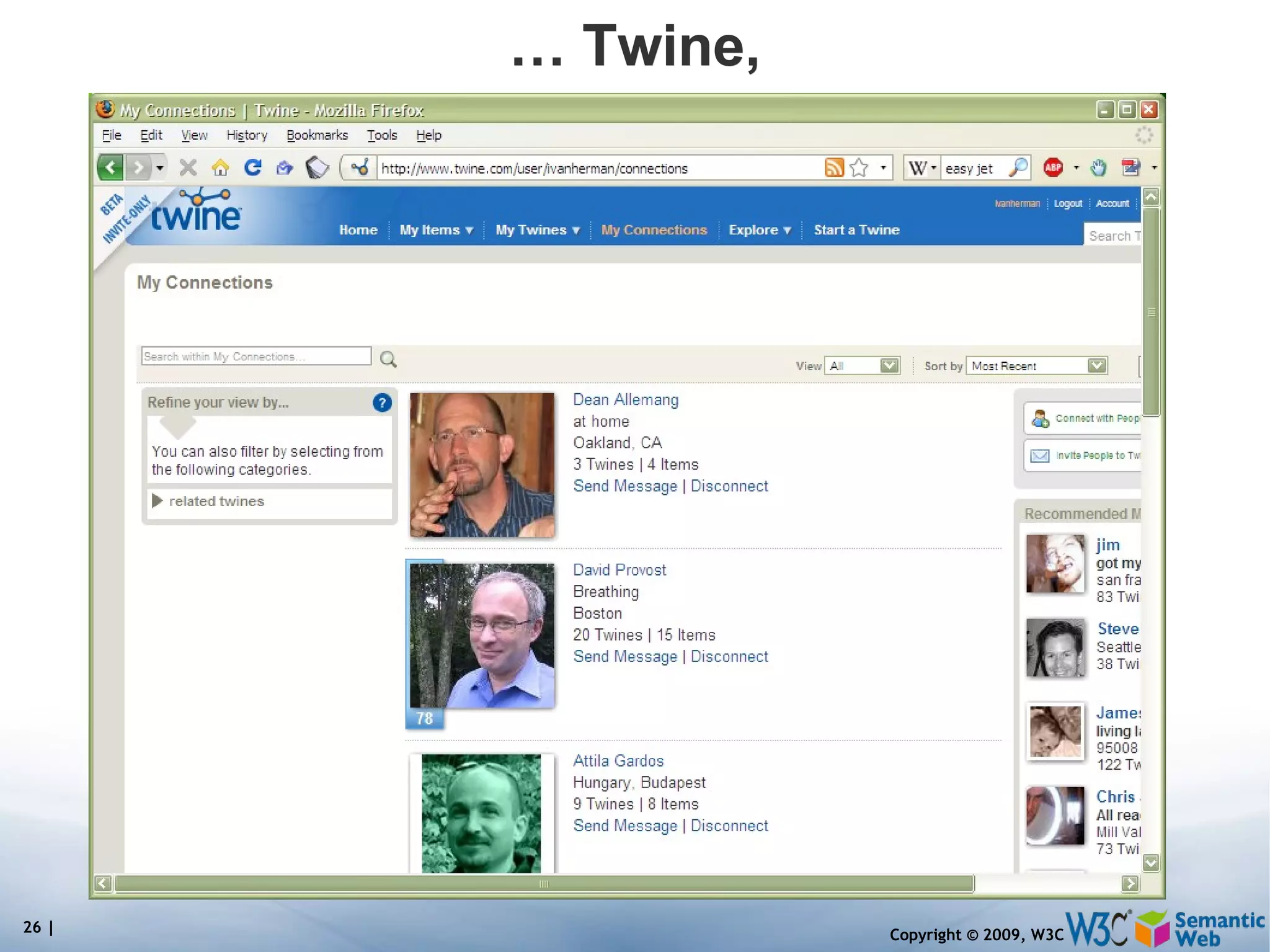Open Dean Allemang's profile link

point(626,400)
